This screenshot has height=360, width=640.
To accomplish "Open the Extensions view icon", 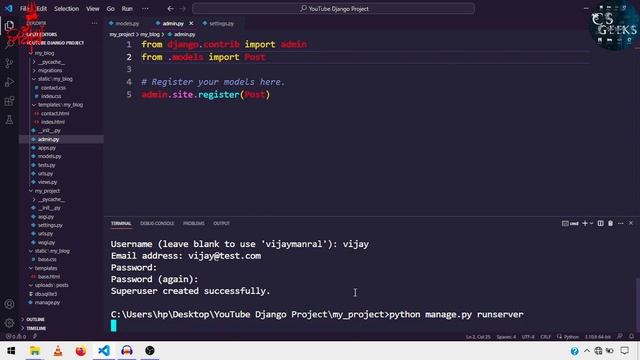I will pos(9,101).
